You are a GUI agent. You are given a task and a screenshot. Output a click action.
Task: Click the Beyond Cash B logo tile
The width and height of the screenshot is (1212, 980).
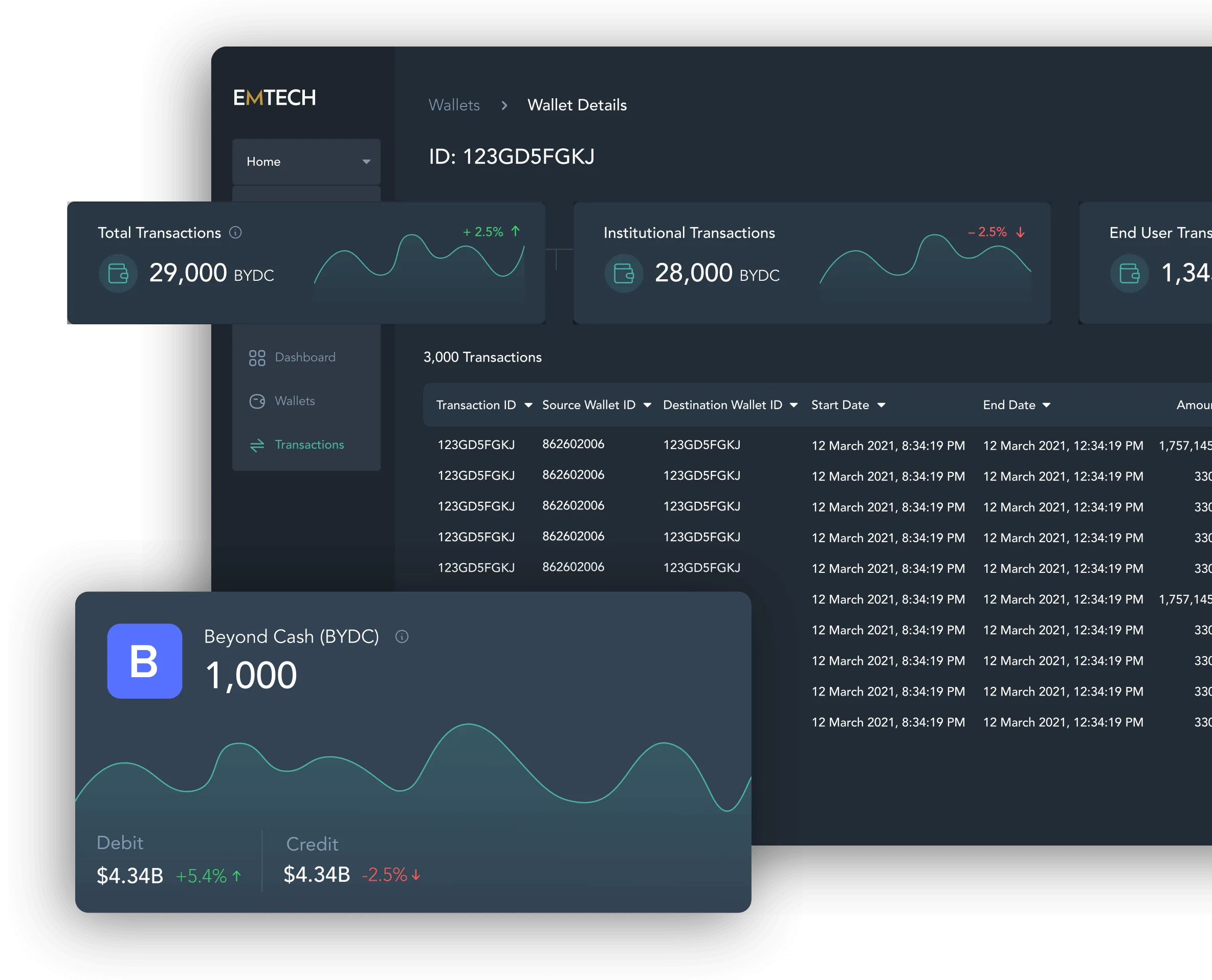click(x=144, y=661)
